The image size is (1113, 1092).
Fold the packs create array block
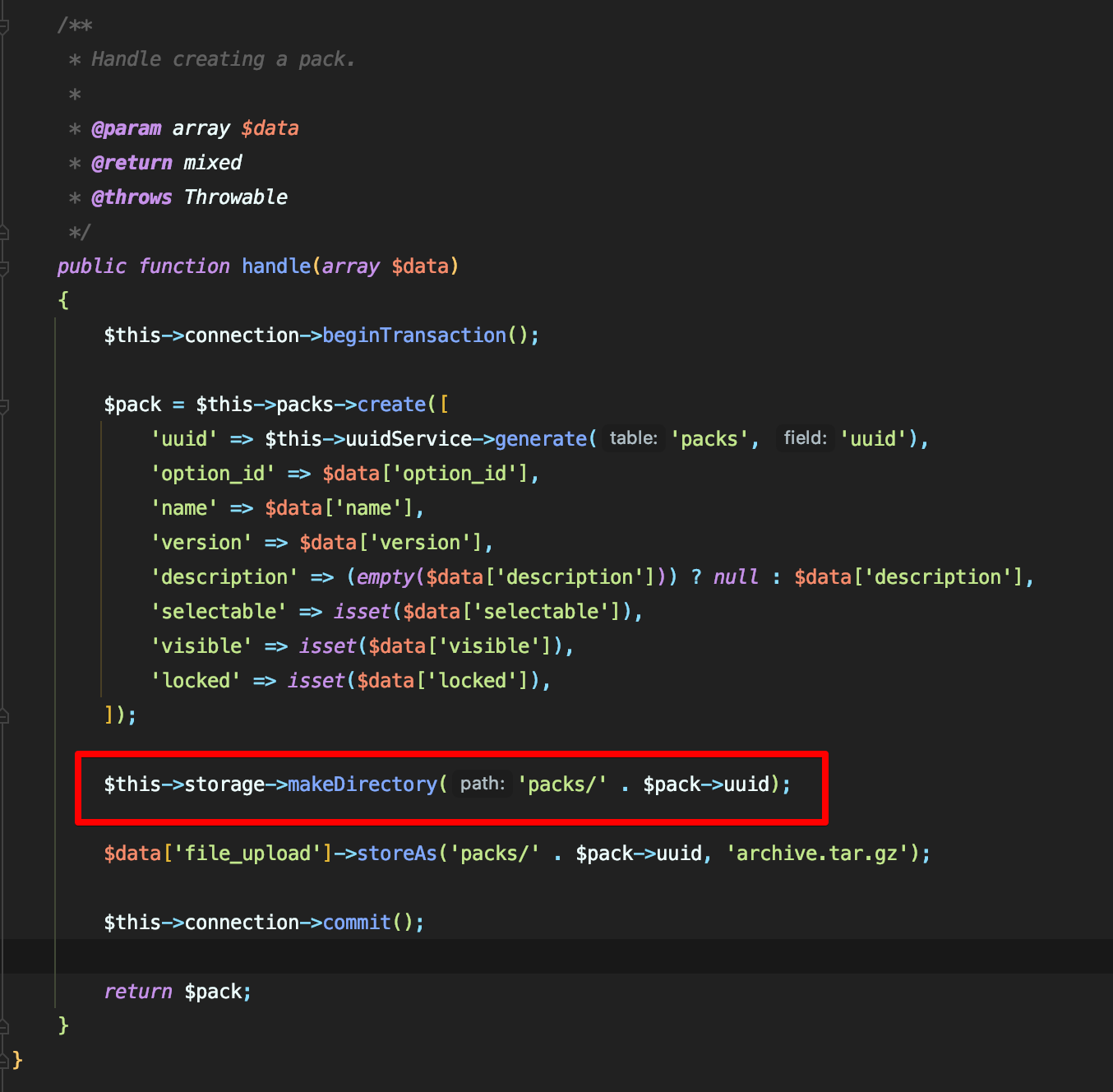tap(4, 405)
